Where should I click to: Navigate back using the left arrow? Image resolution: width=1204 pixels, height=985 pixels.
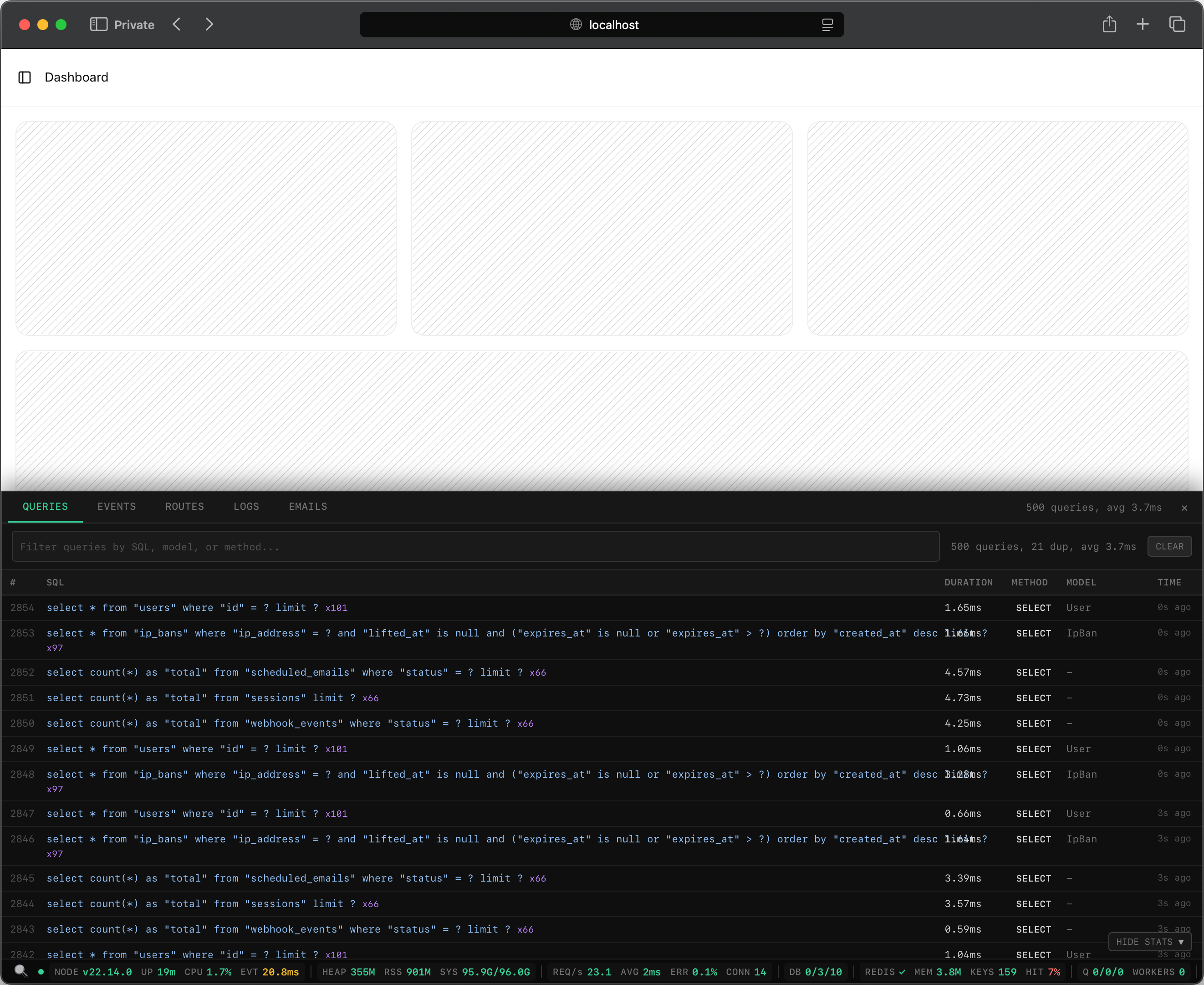[x=176, y=25]
